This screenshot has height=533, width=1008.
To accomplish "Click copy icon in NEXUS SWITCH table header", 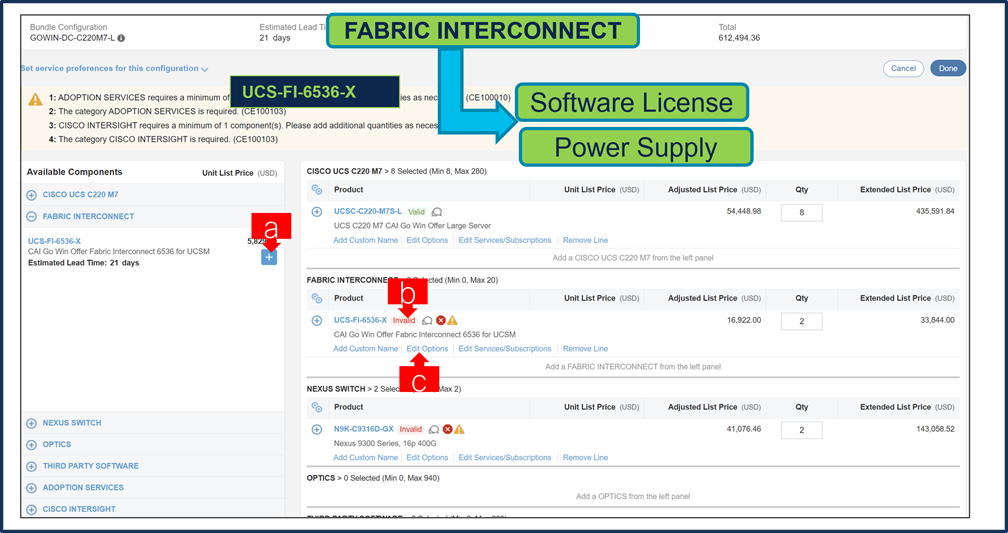I will tap(316, 407).
